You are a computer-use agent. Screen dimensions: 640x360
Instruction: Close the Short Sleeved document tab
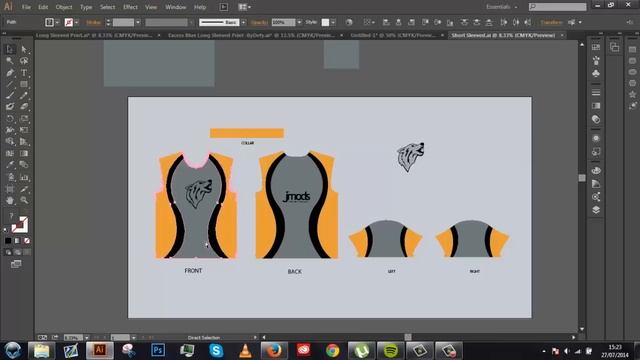562,36
